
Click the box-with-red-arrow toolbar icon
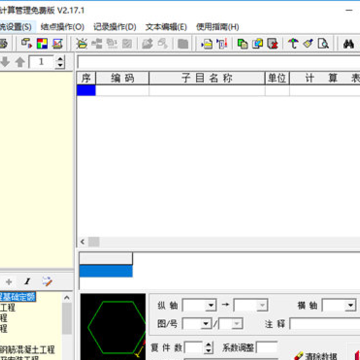27,44
